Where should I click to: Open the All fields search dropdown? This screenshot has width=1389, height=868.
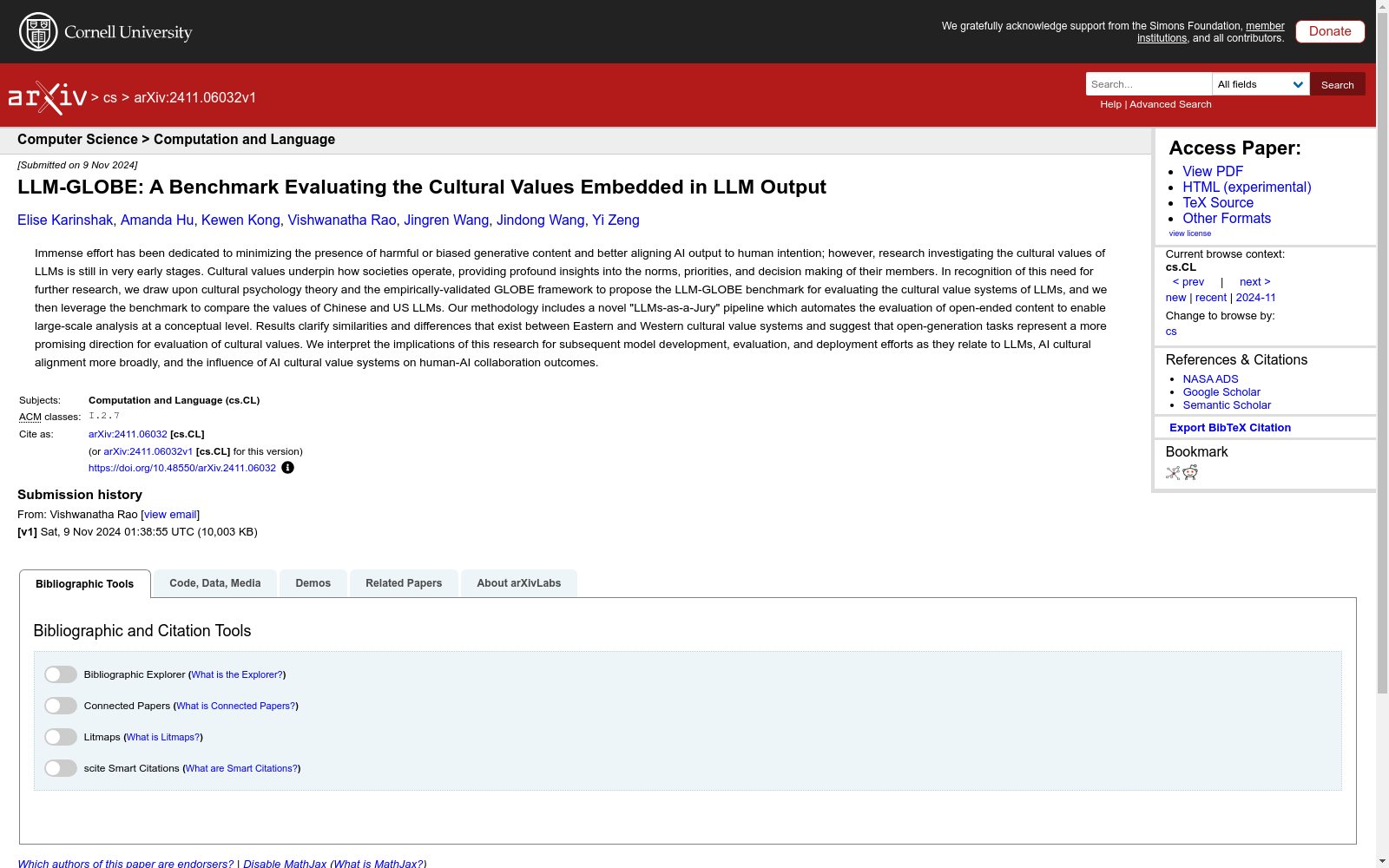[x=1261, y=84]
